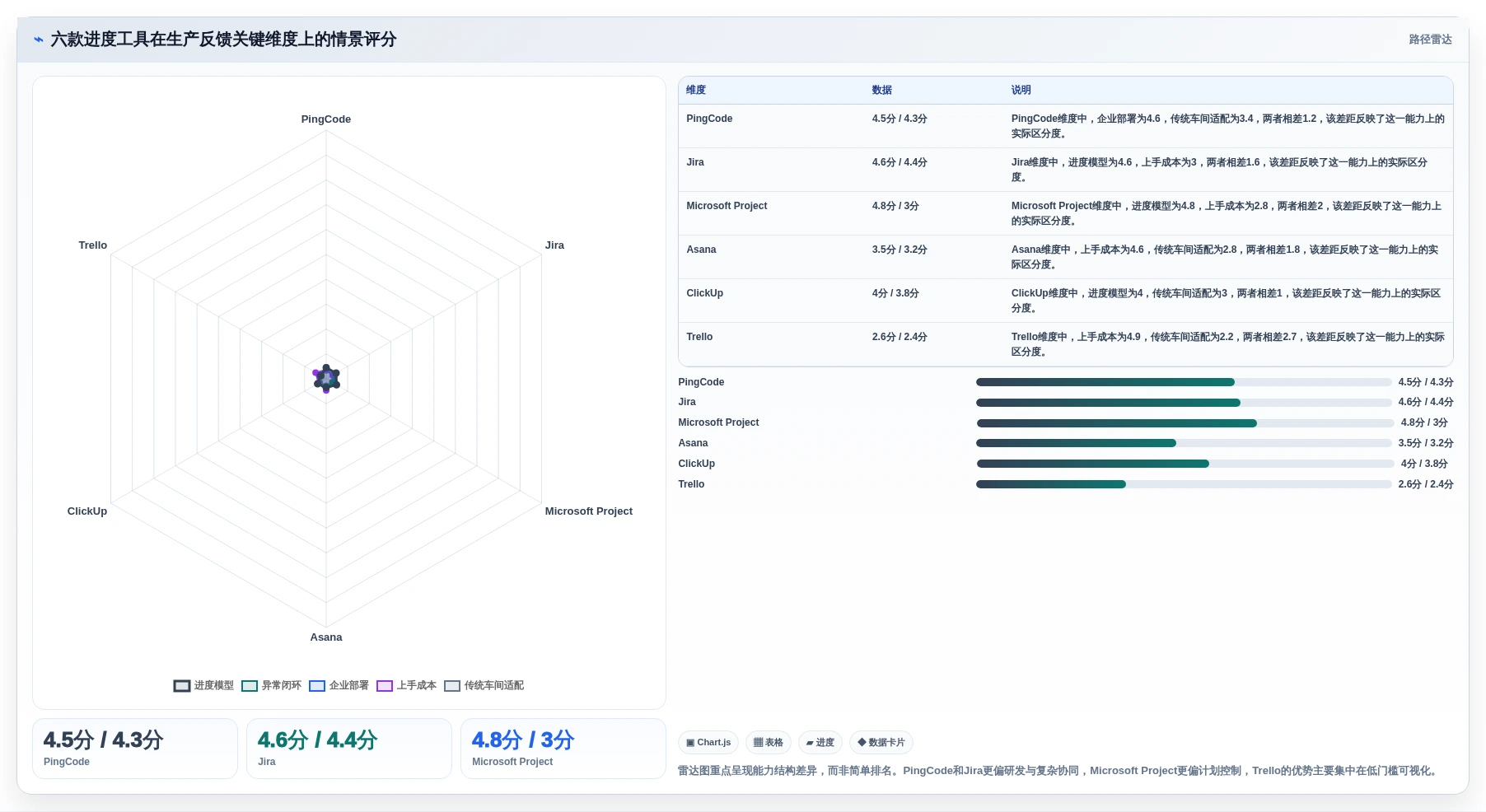
Task: Click the 路径雷达 label in the header
Action: click(1430, 40)
